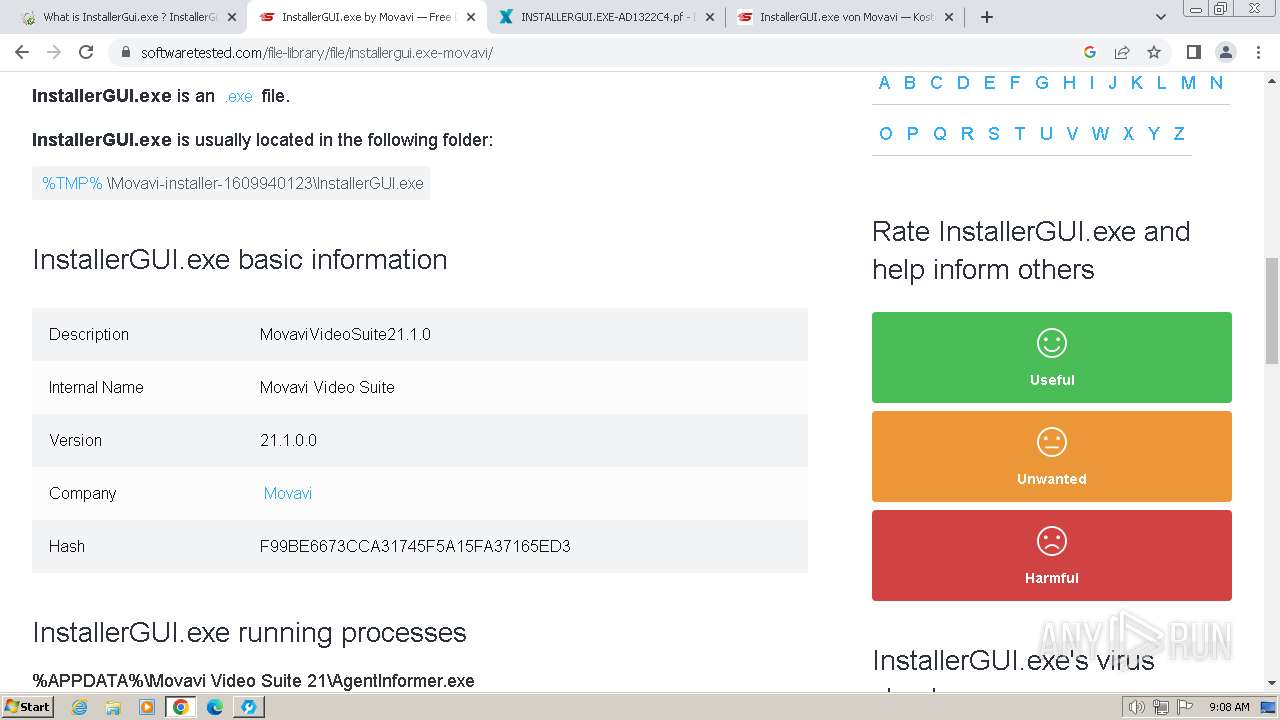This screenshot has width=1280, height=720.
Task: Select version value 21.1.0.0
Action: (x=288, y=440)
